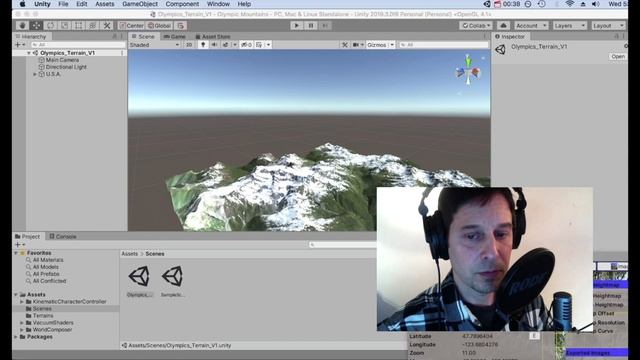Toggle Center pivot mode
640x360 pixels.
point(131,26)
